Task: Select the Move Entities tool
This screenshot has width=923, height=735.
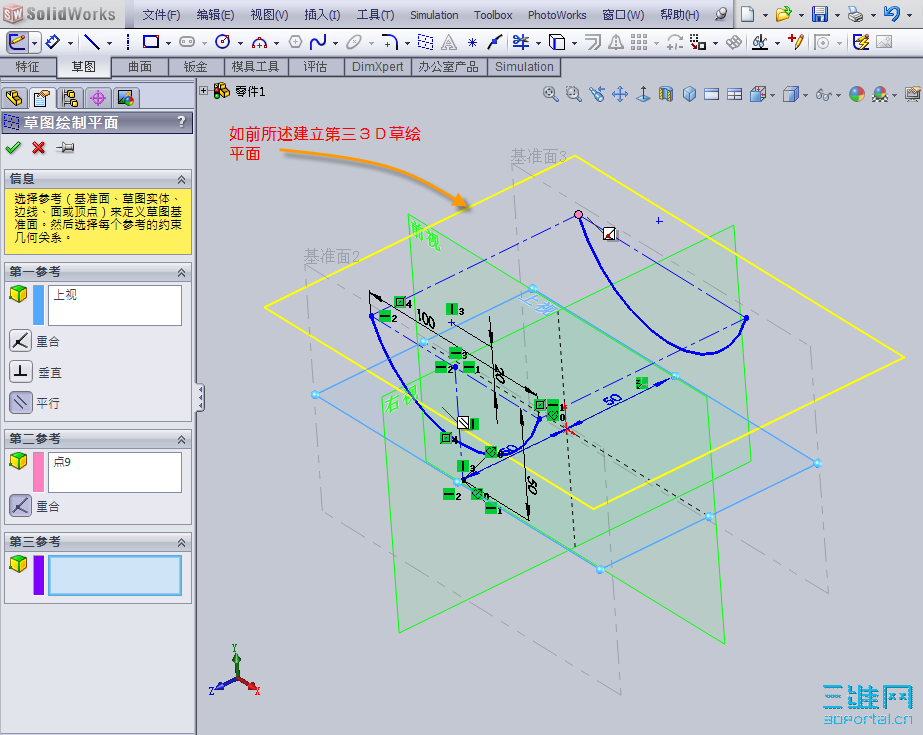Action: [698, 42]
